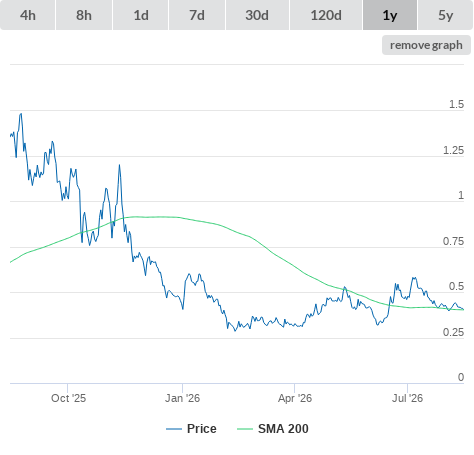The height and width of the screenshot is (455, 474).
Task: Click the Oct '25 axis label
Action: (x=68, y=398)
